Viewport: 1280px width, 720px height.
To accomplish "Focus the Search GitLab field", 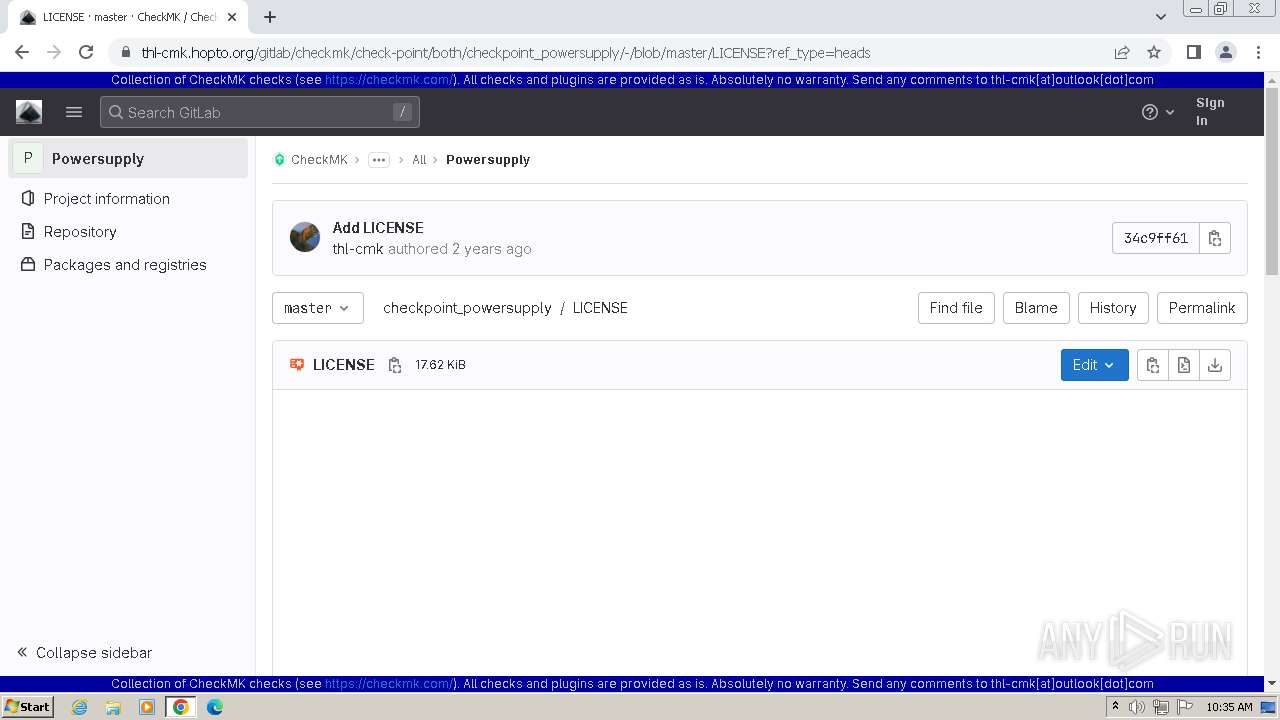I will (260, 112).
